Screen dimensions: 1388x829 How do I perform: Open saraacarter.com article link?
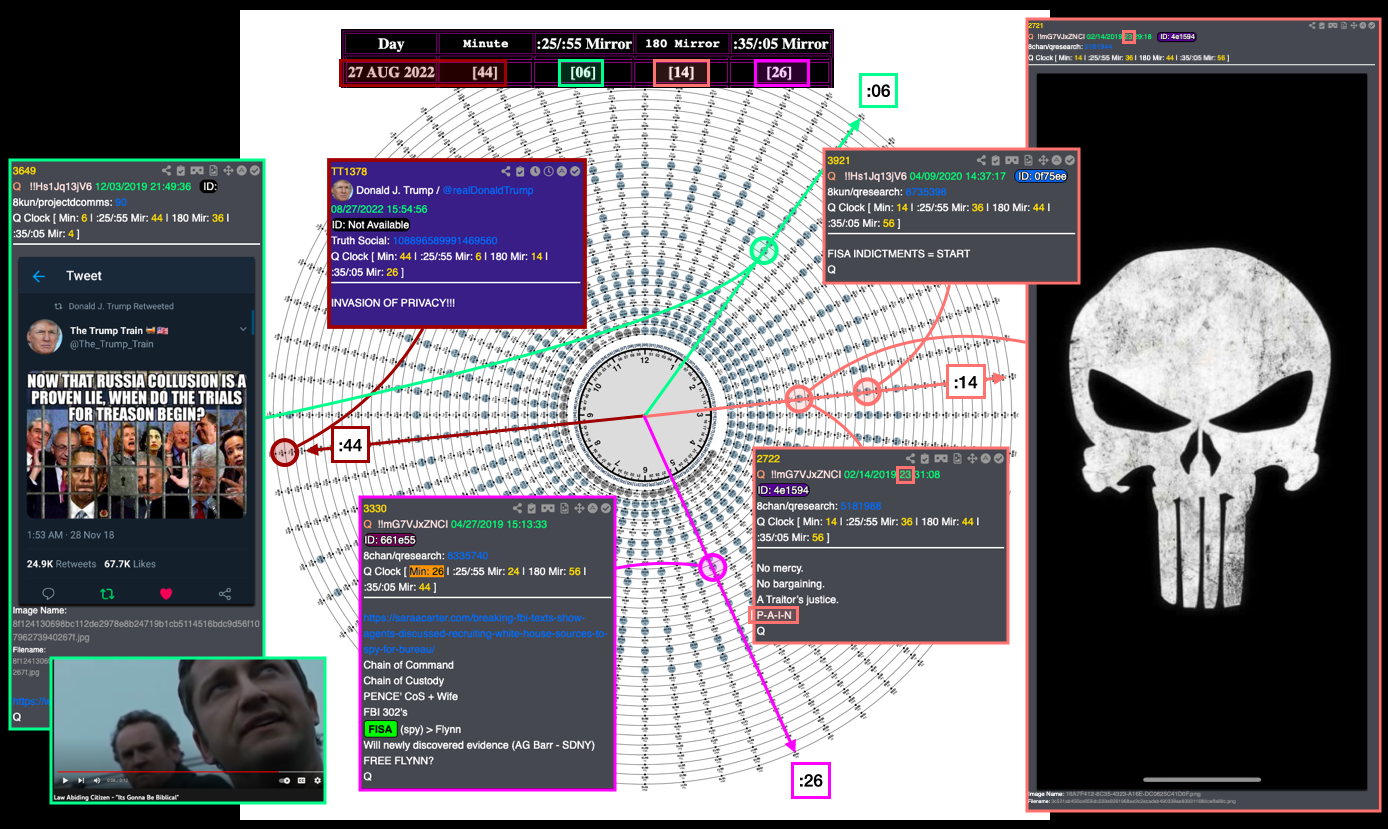[486, 633]
